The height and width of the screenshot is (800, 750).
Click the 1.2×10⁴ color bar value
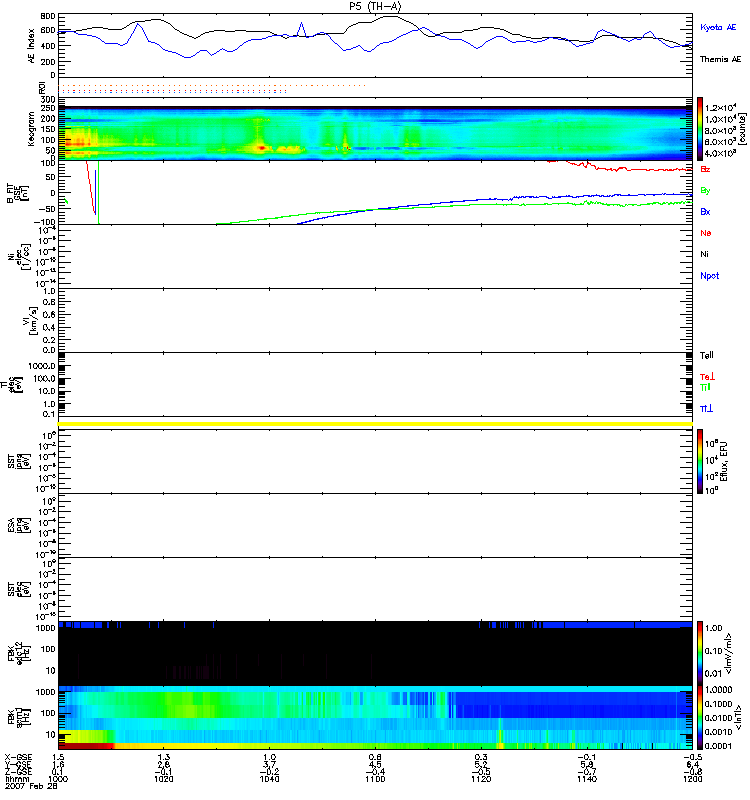pyautogui.click(x=720, y=108)
